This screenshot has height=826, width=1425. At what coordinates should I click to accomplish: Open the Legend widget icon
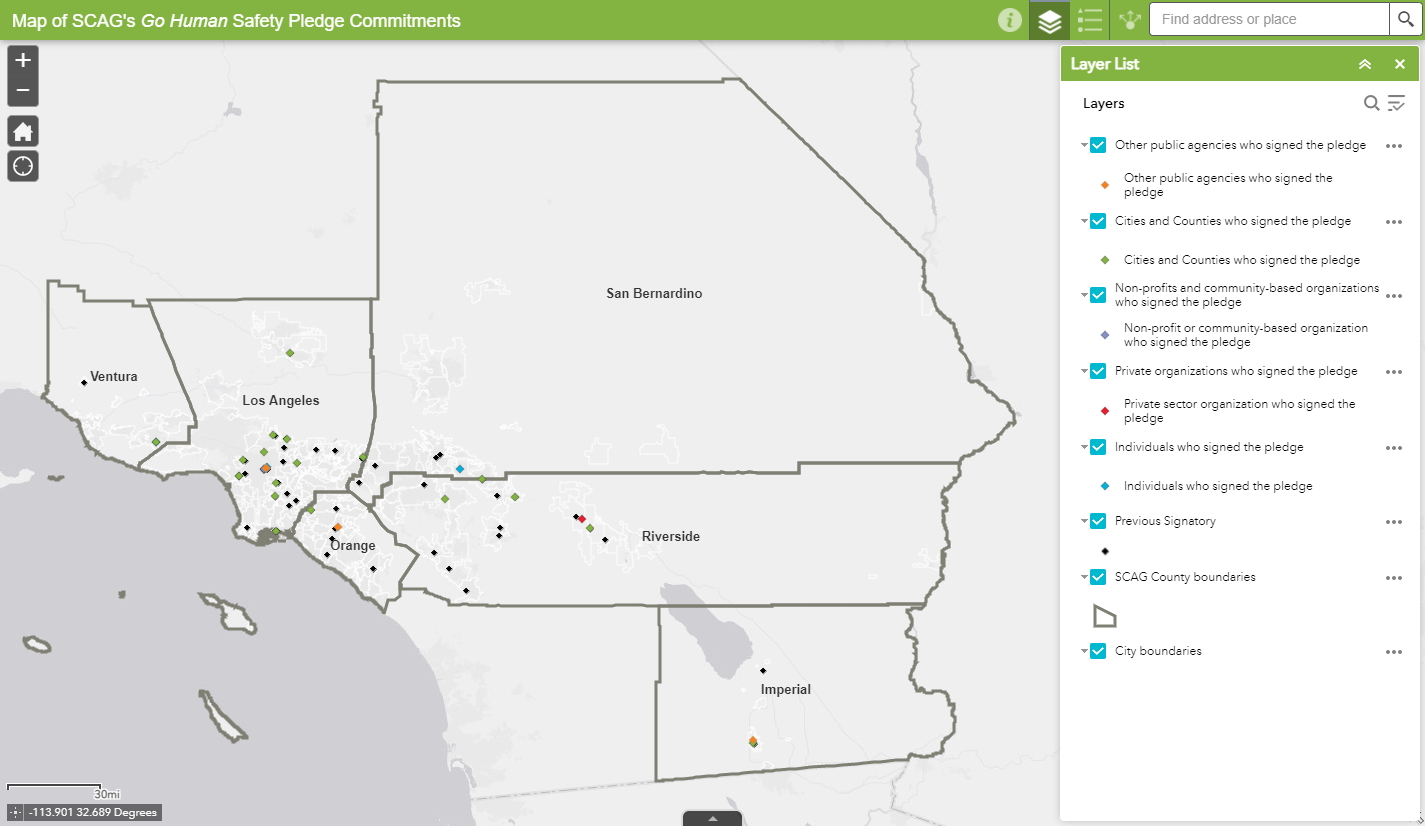pyautogui.click(x=1090, y=20)
